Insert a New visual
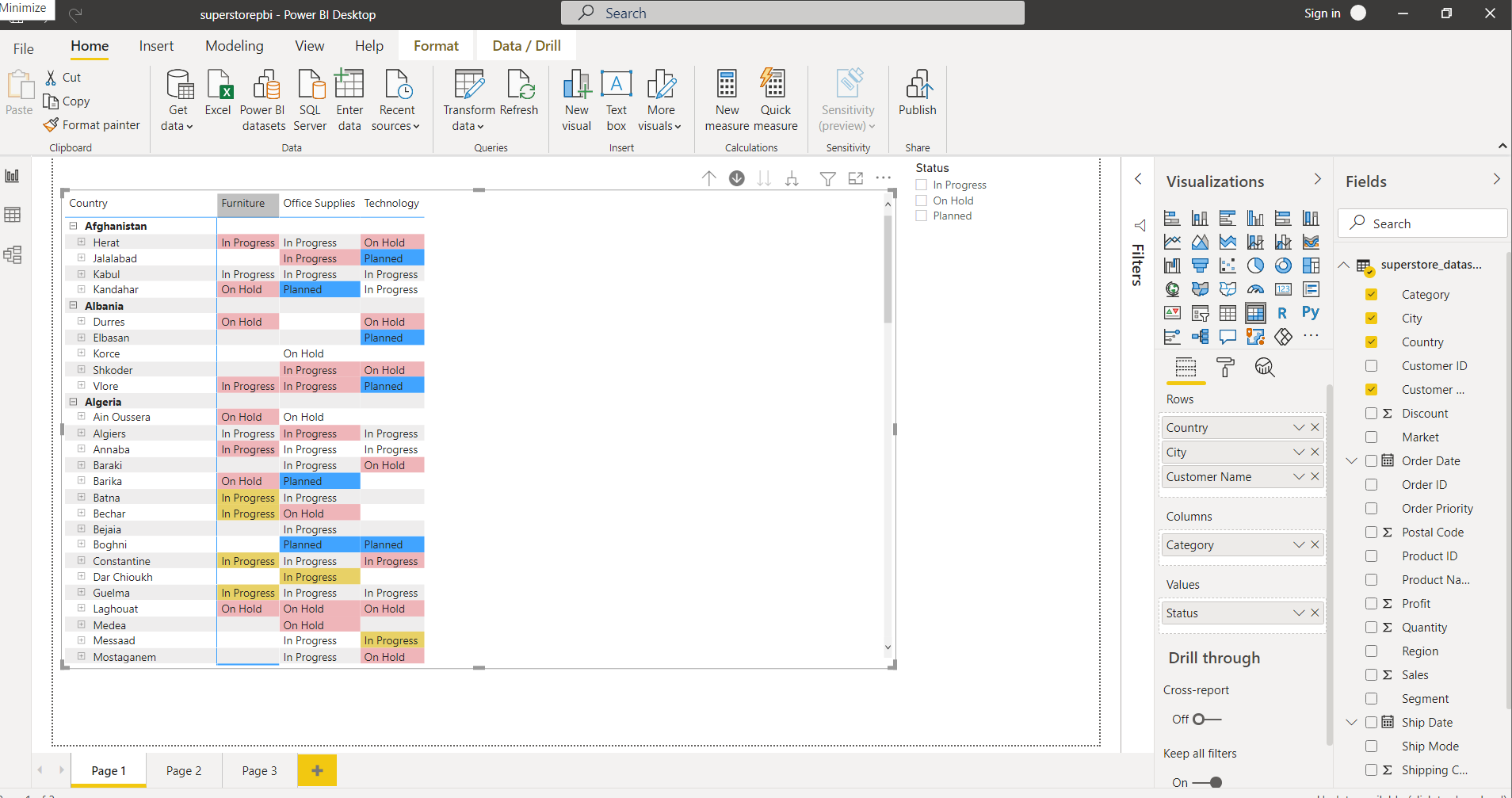 [576, 100]
